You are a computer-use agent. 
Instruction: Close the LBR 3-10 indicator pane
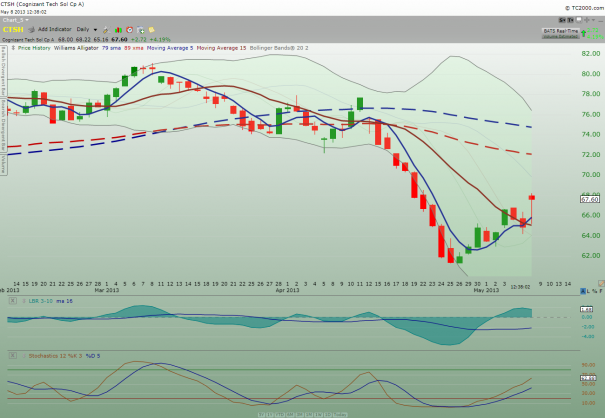13,301
